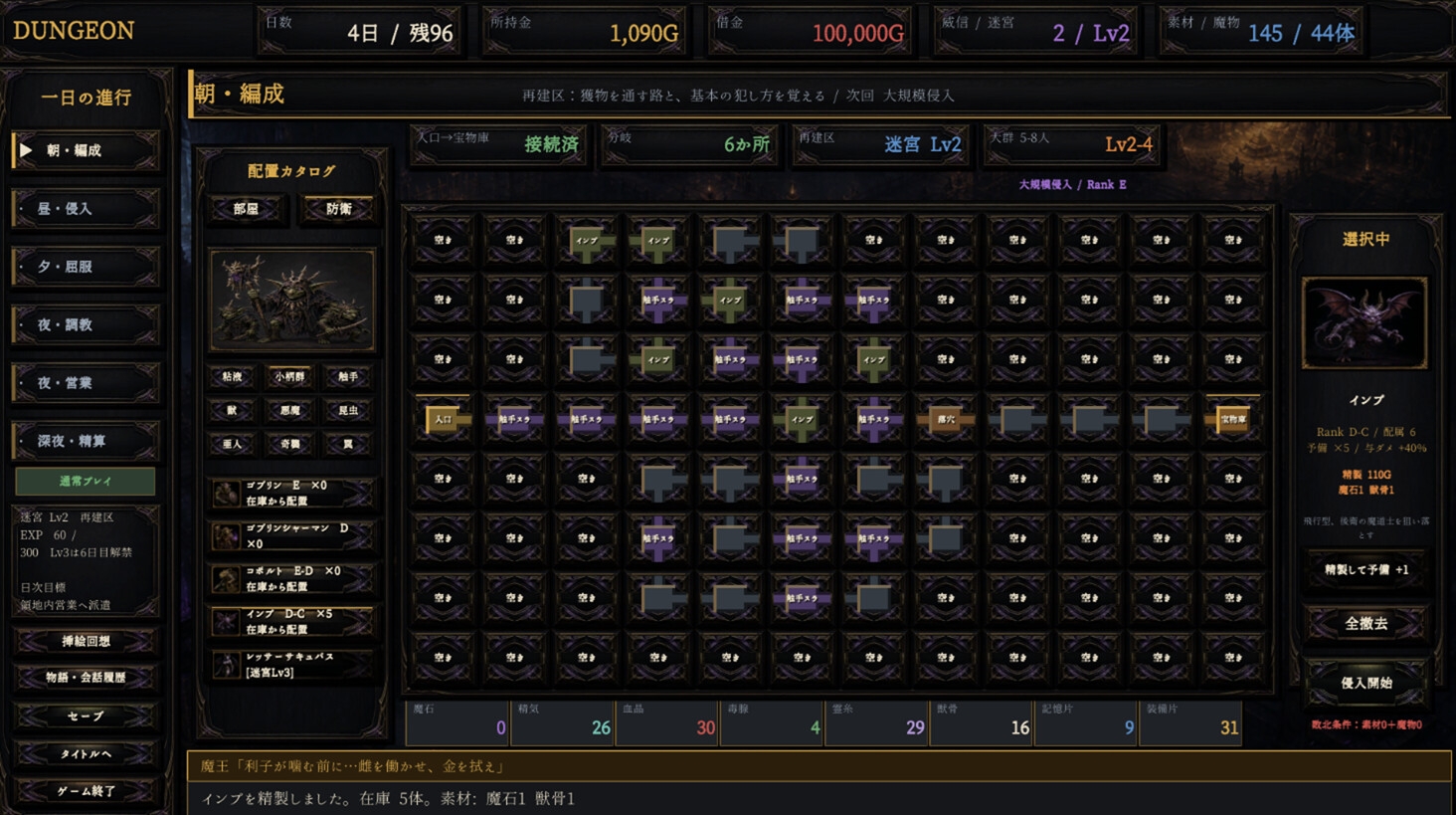Click the 大規模侵入 / Rank E label
The image size is (1456, 815).
(x=1072, y=184)
